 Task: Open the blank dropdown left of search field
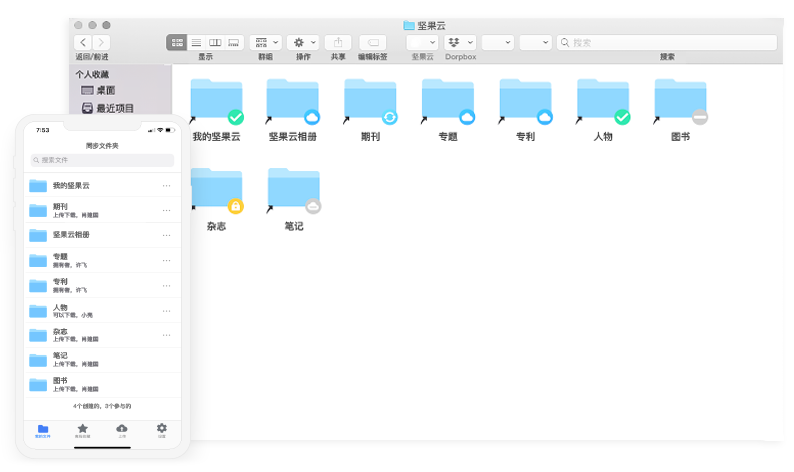point(535,43)
